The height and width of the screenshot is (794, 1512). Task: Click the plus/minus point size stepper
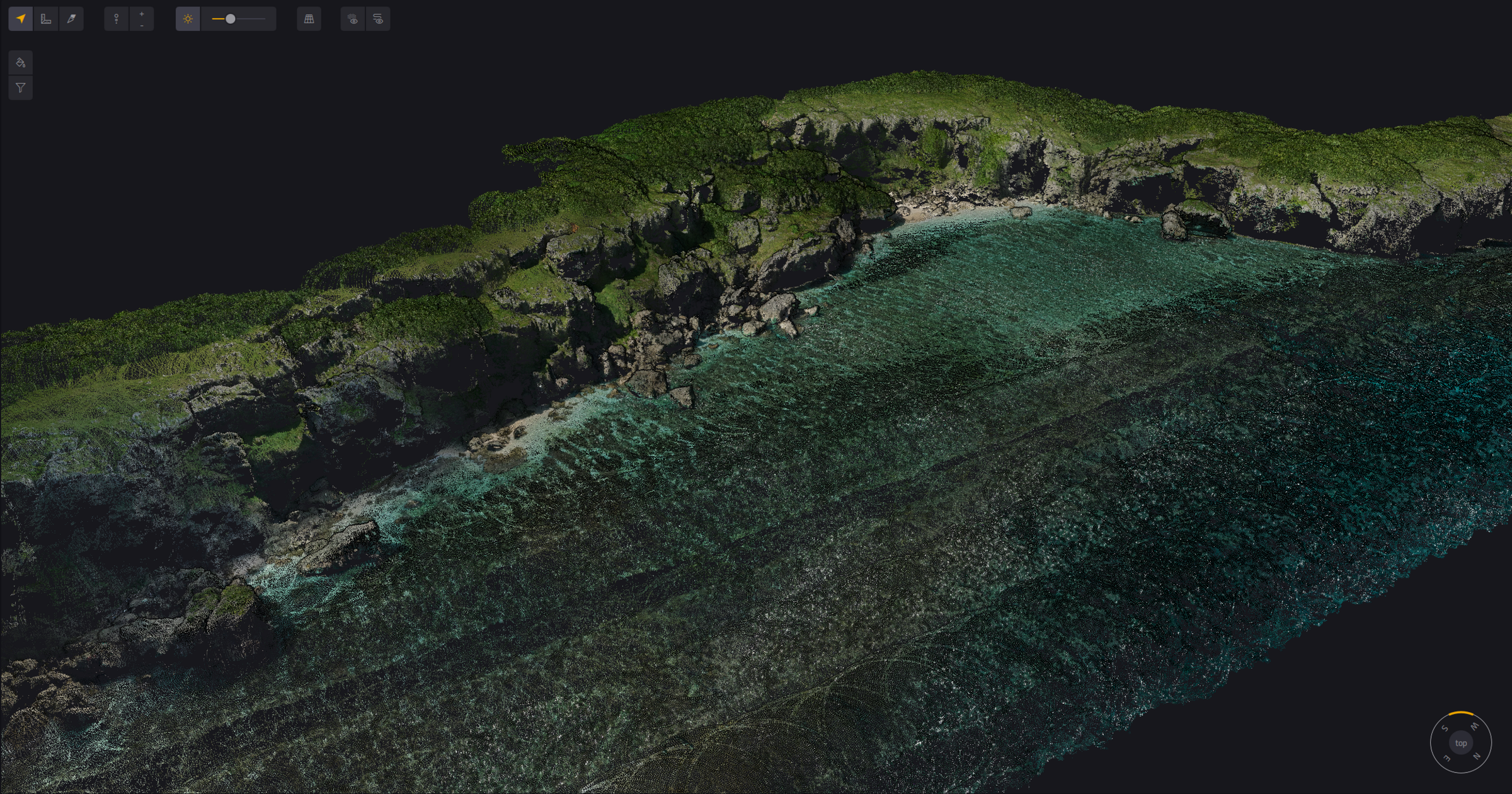click(x=142, y=19)
